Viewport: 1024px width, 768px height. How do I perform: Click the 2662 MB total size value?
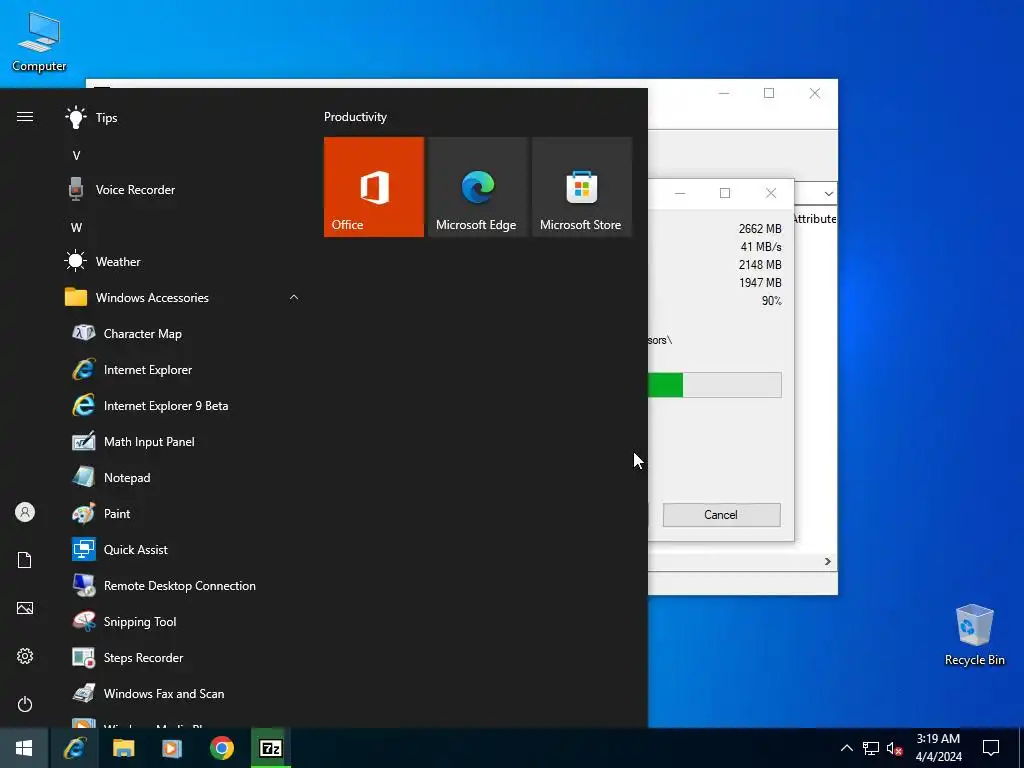pos(760,229)
